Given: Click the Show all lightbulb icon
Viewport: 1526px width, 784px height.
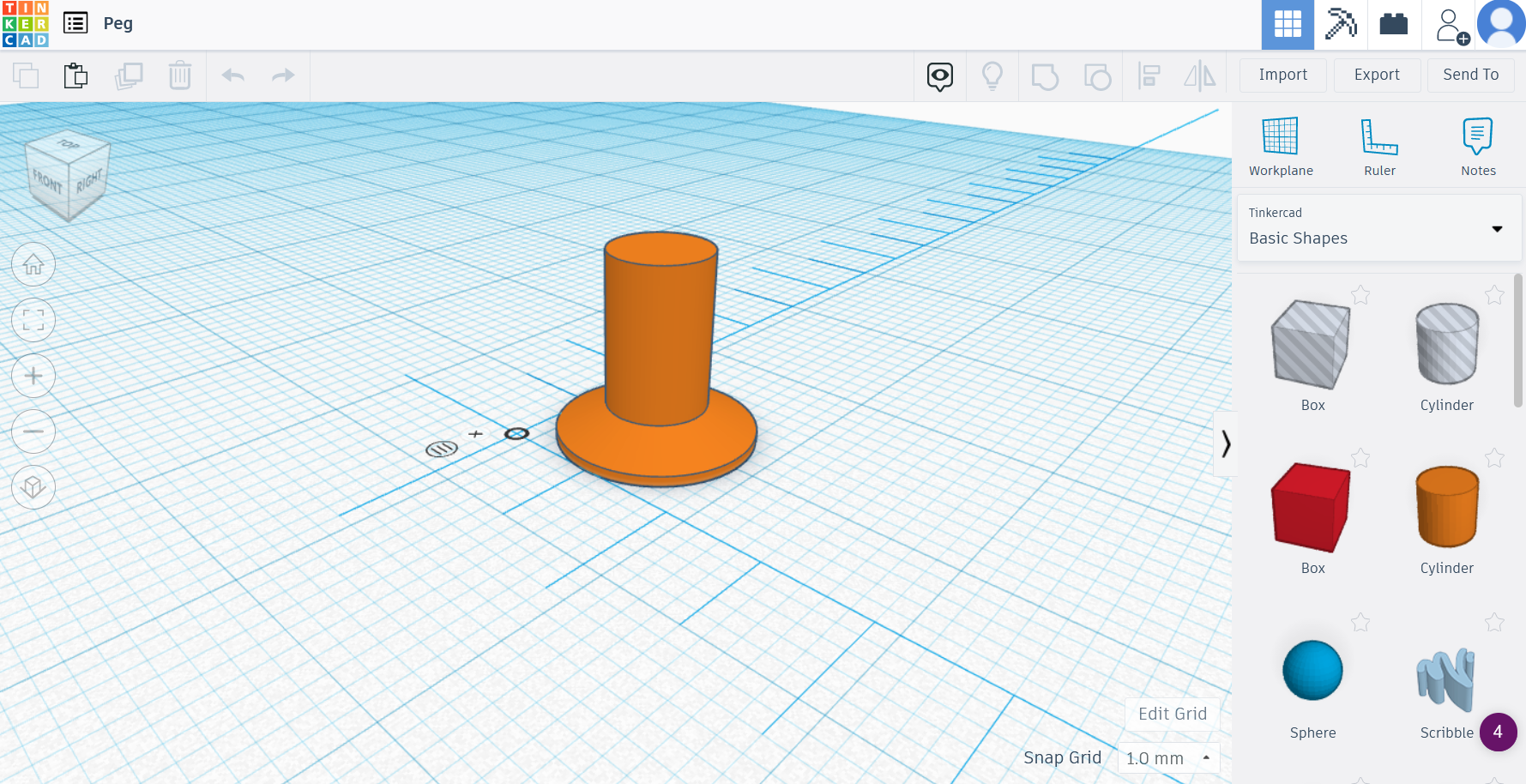Looking at the screenshot, I should tap(992, 76).
